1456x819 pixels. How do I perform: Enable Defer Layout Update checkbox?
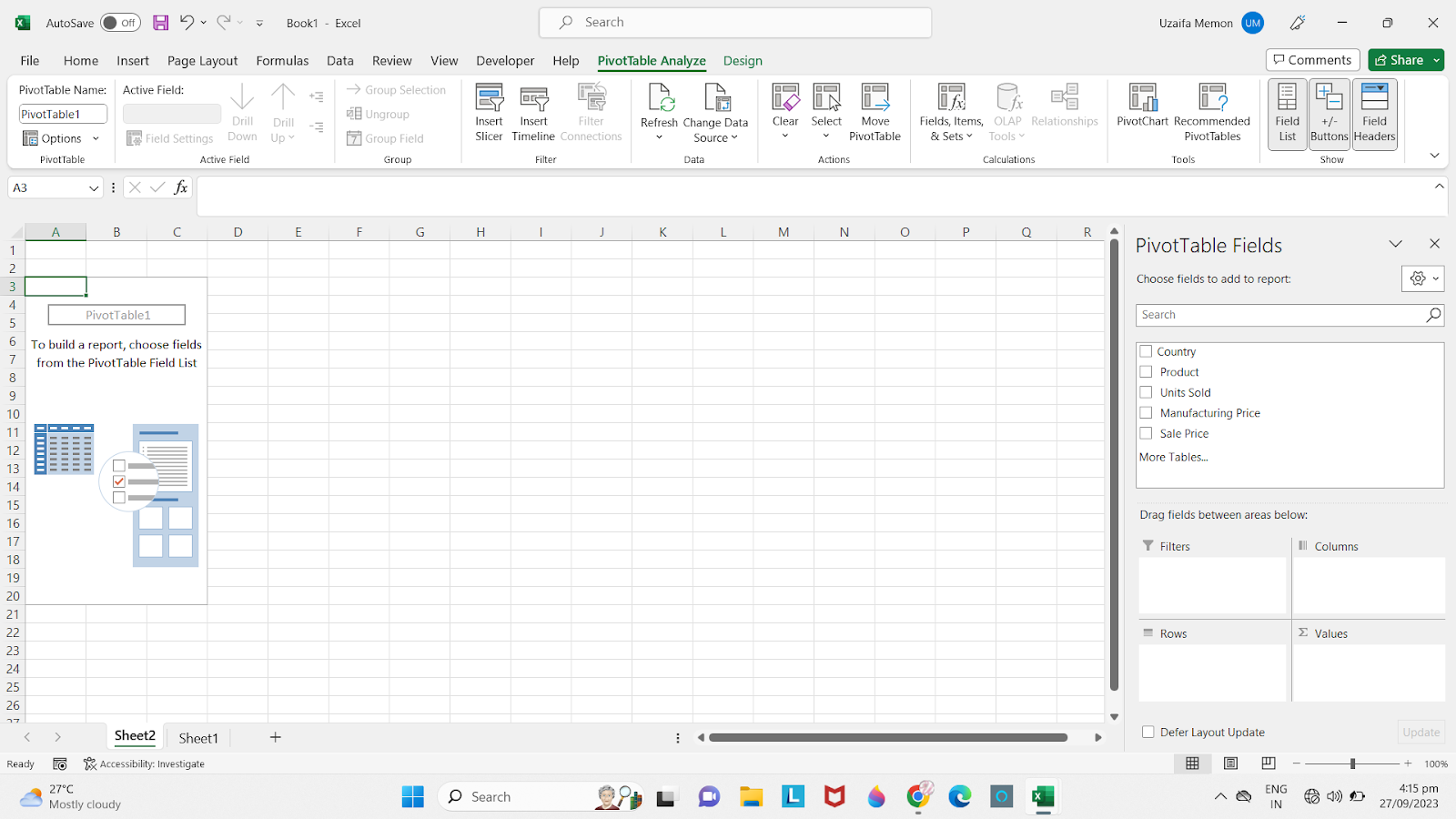[x=1148, y=732]
